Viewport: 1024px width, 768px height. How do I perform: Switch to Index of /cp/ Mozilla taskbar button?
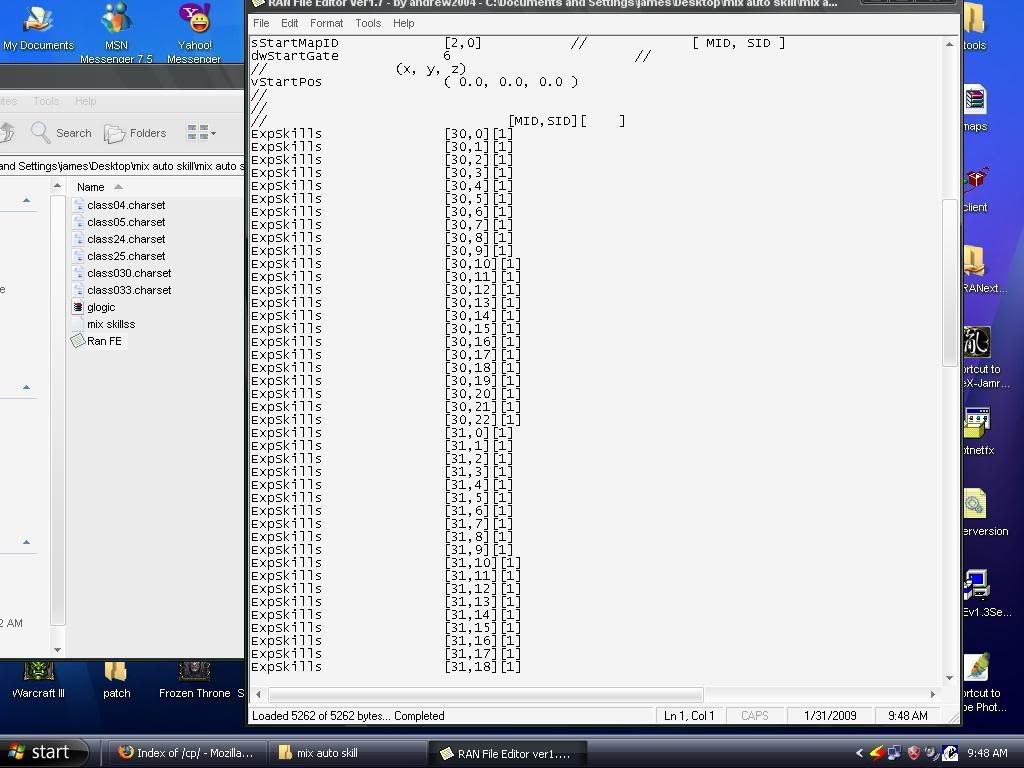pos(186,753)
